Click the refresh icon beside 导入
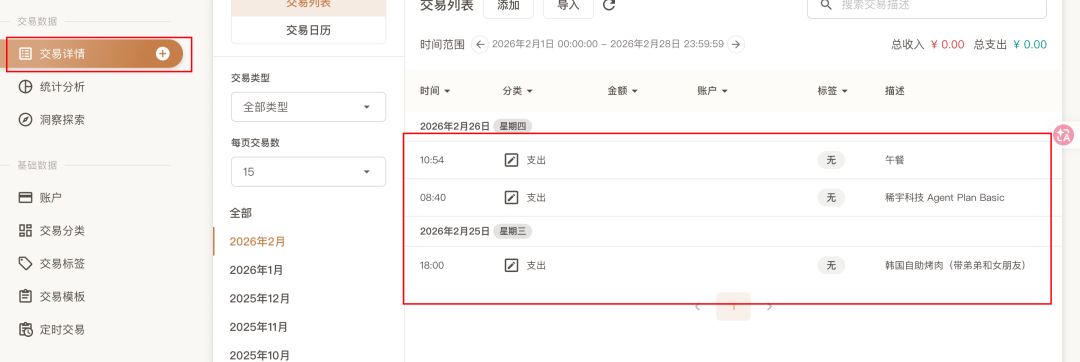1080x362 pixels. point(609,6)
